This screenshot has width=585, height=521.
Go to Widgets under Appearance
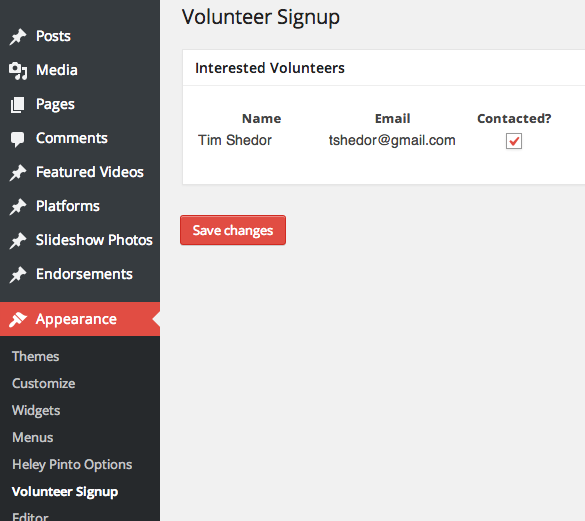[x=36, y=411]
